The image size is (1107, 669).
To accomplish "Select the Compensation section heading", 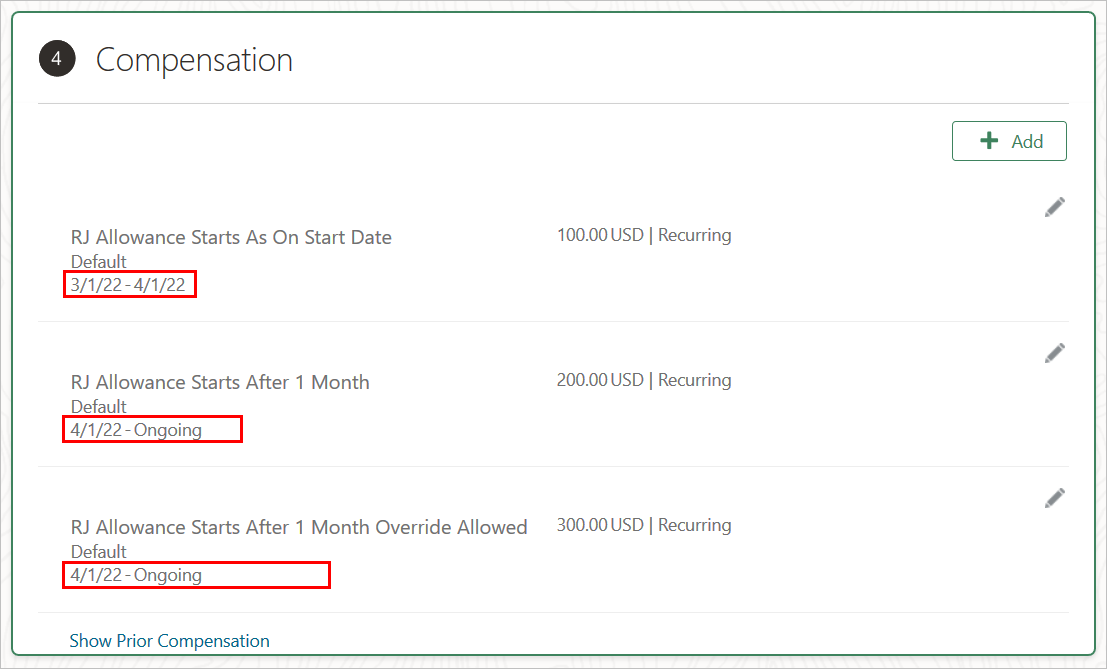I will click(194, 60).
